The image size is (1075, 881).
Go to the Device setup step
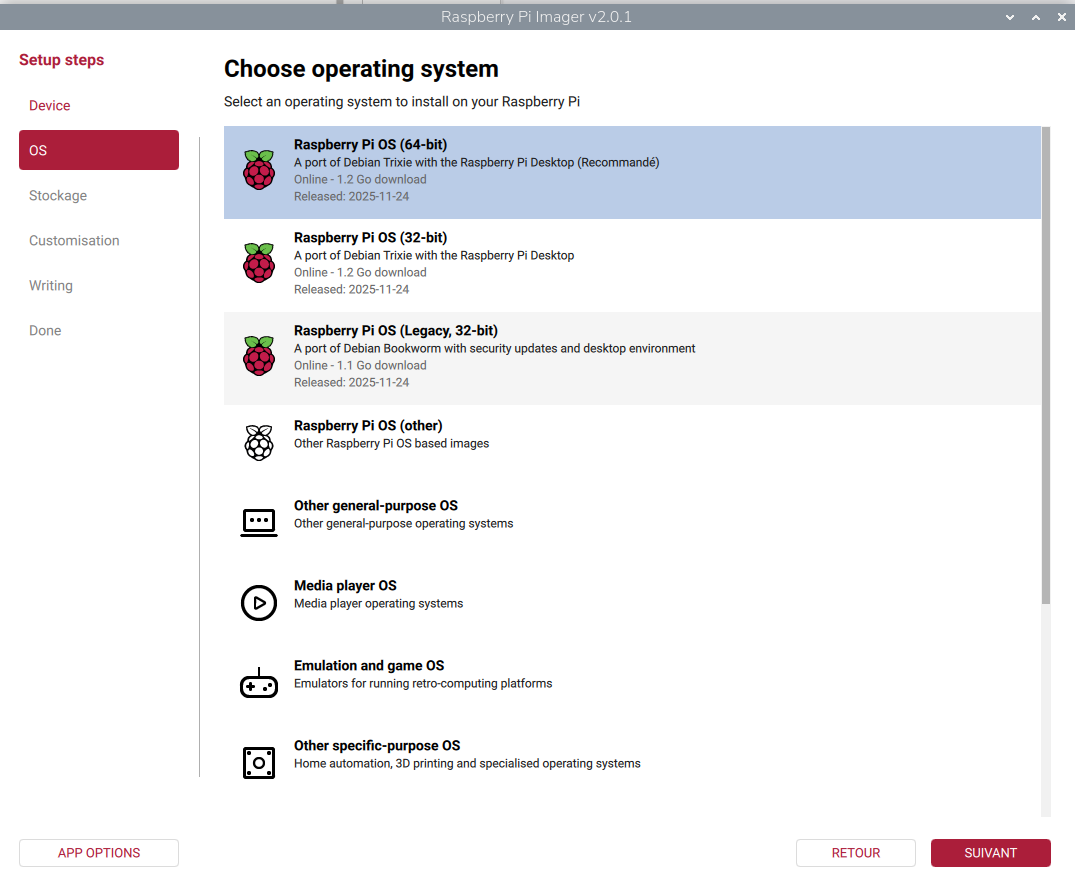point(50,106)
